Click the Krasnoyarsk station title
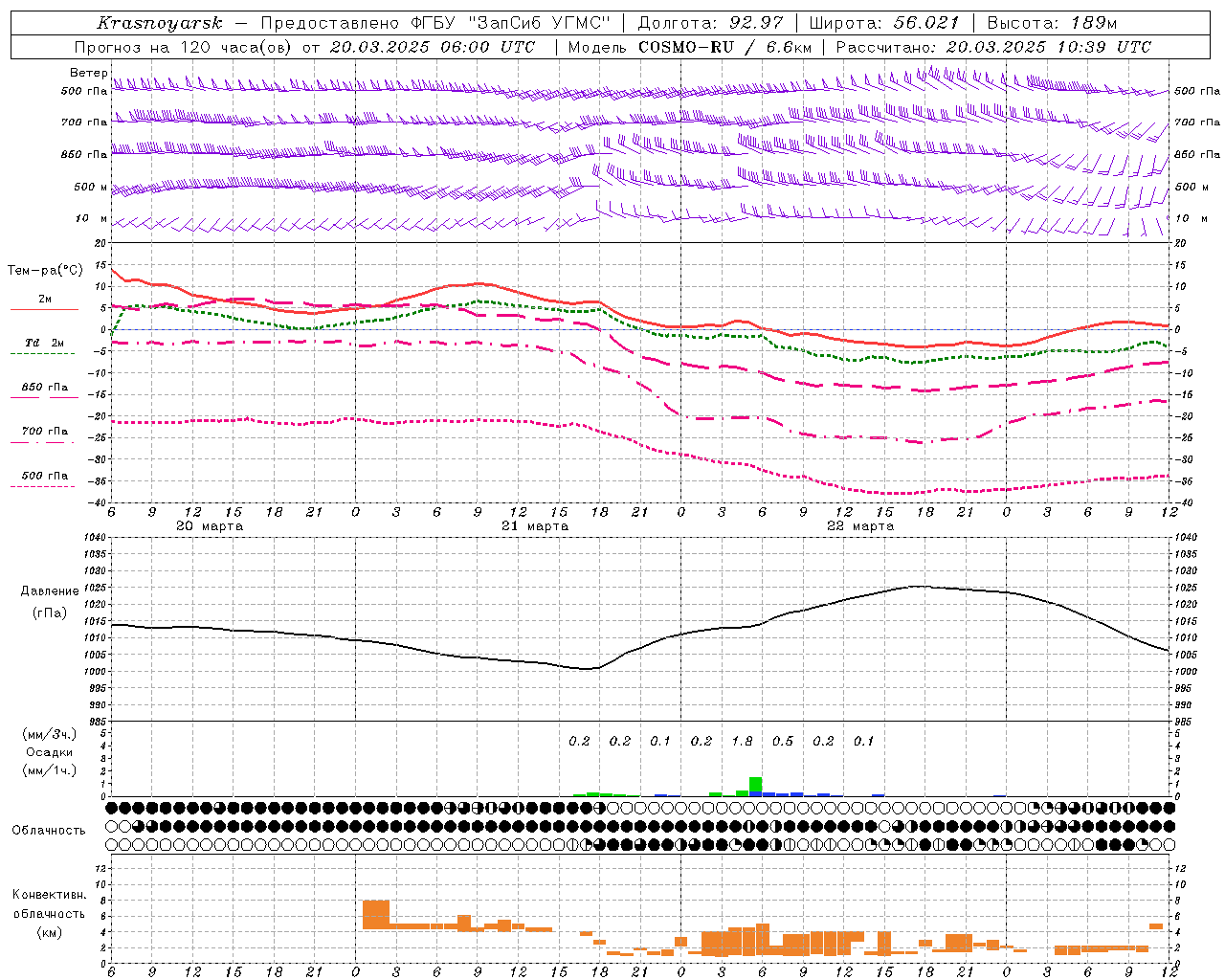This screenshot has width=1225, height=980. click(x=159, y=23)
